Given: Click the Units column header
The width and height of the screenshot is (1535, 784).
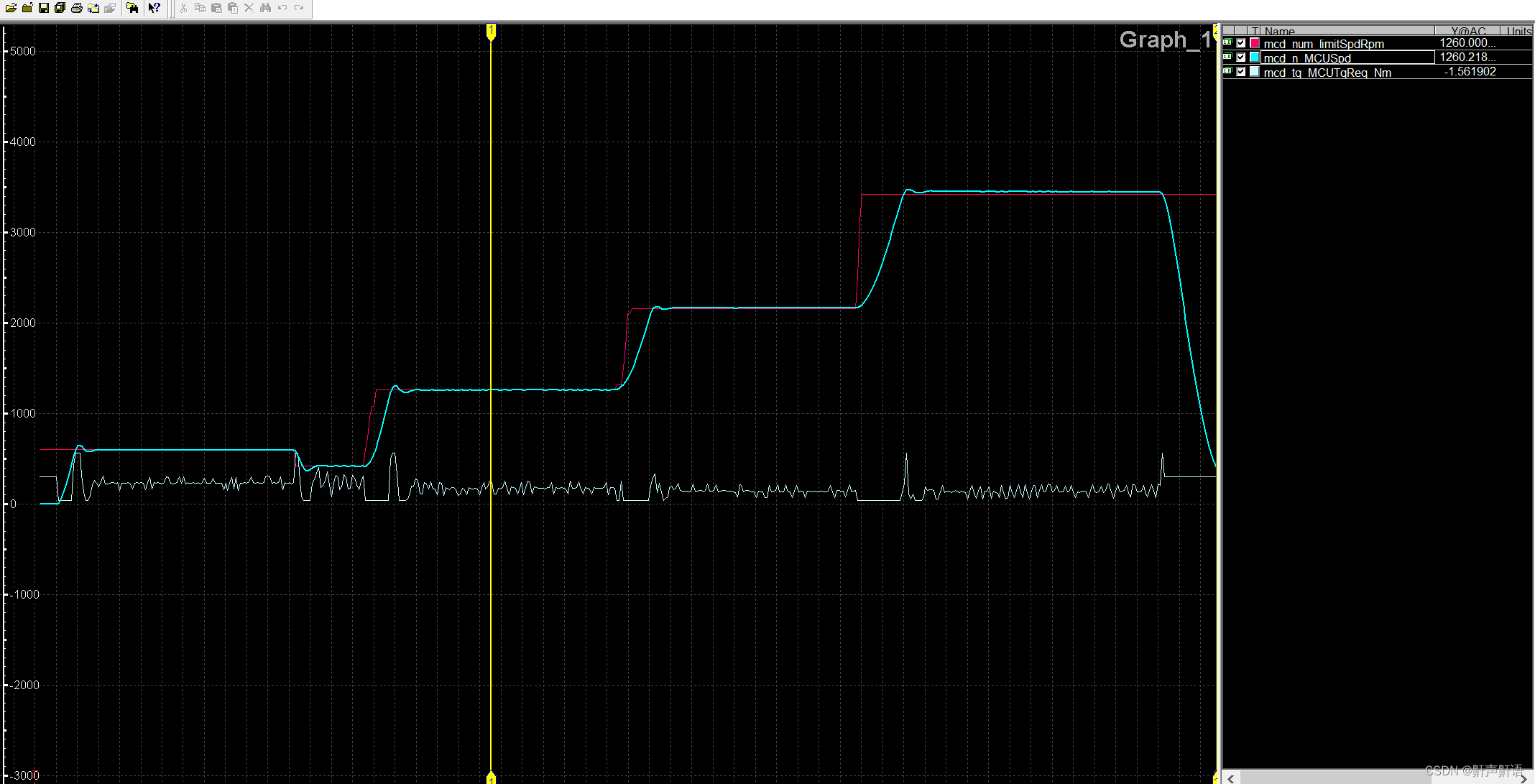Looking at the screenshot, I should pyautogui.click(x=1518, y=31).
